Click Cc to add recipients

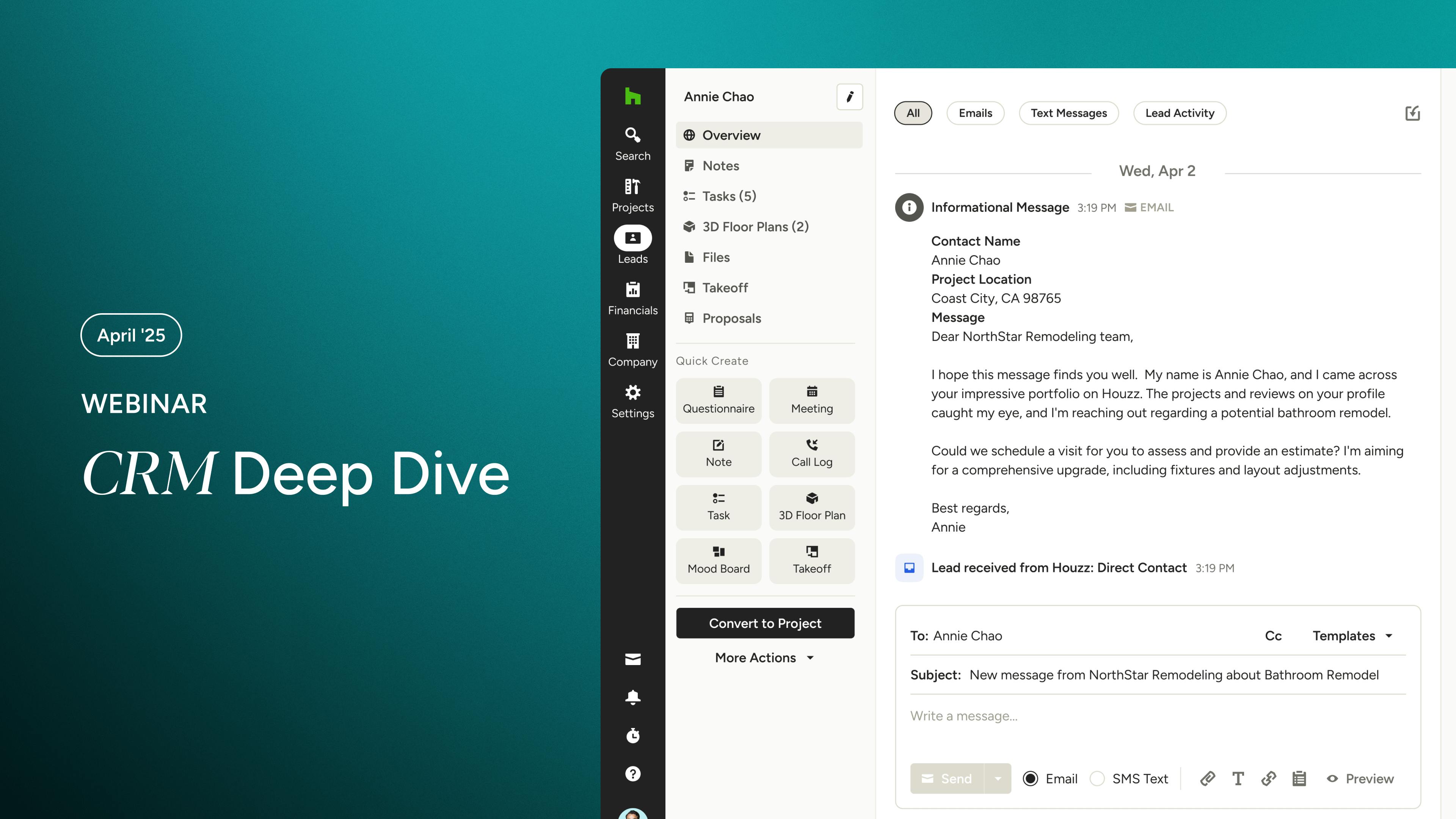tap(1273, 635)
